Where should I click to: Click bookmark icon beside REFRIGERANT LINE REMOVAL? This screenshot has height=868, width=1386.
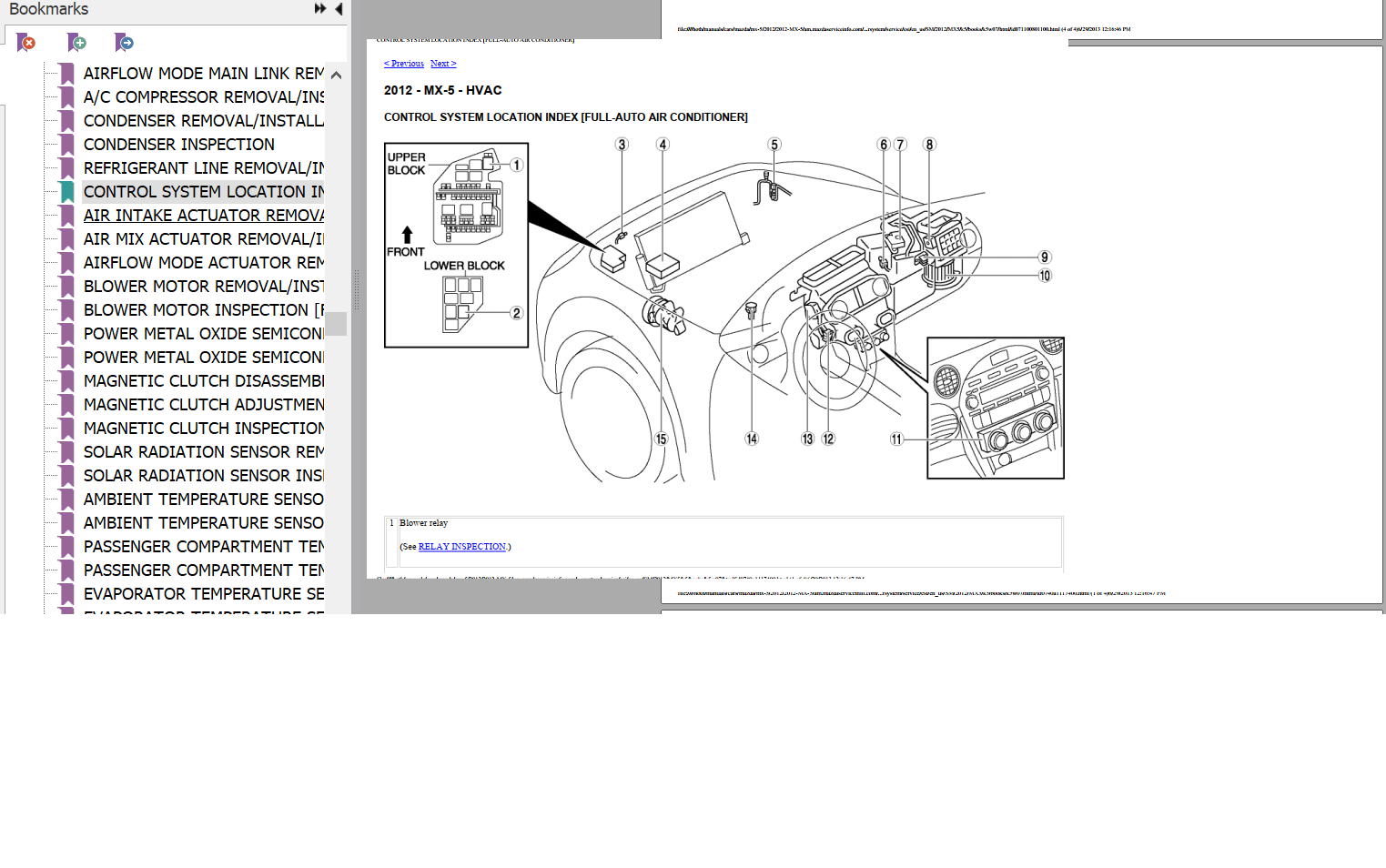(x=66, y=168)
